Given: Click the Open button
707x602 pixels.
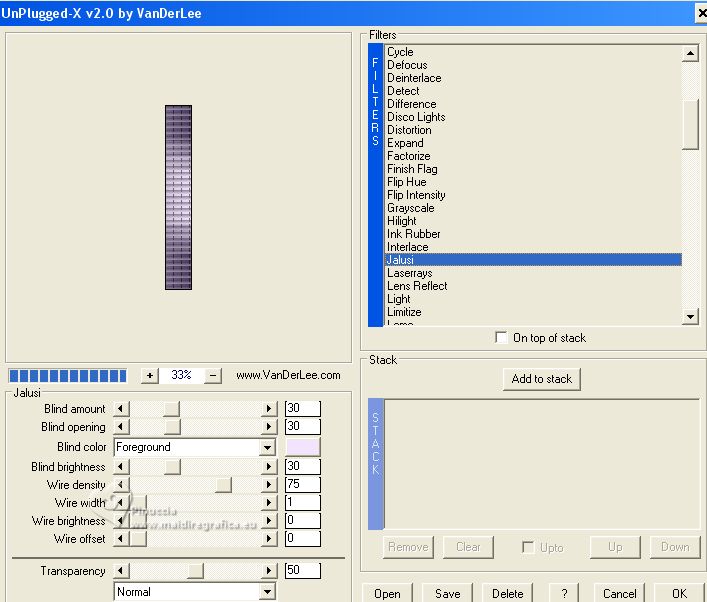Looking at the screenshot, I should click(387, 593).
